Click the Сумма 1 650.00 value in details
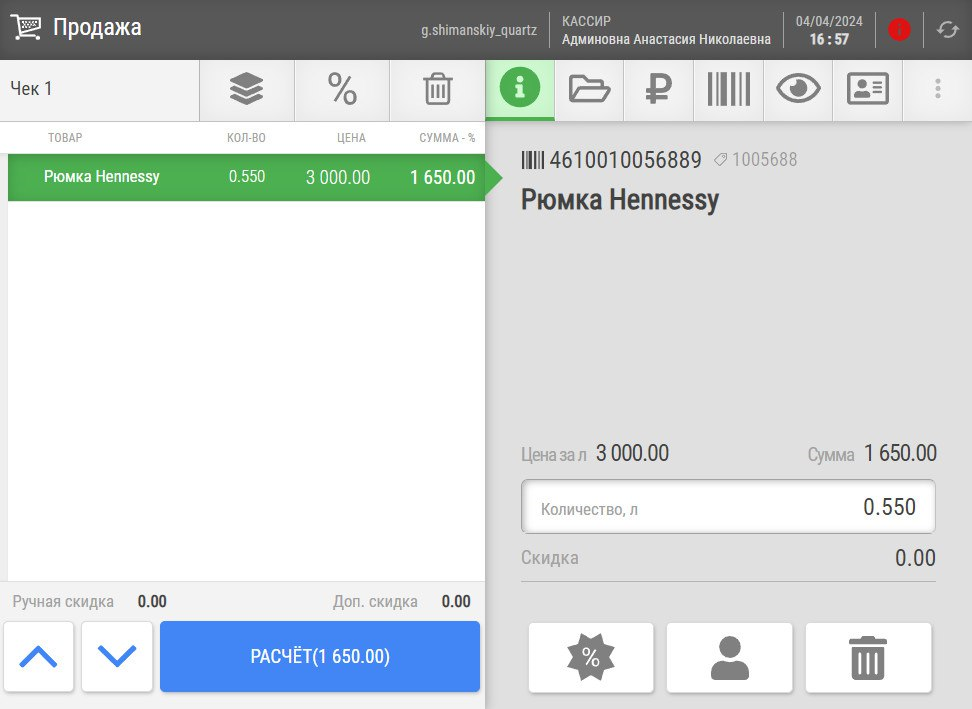972x709 pixels. coord(900,453)
